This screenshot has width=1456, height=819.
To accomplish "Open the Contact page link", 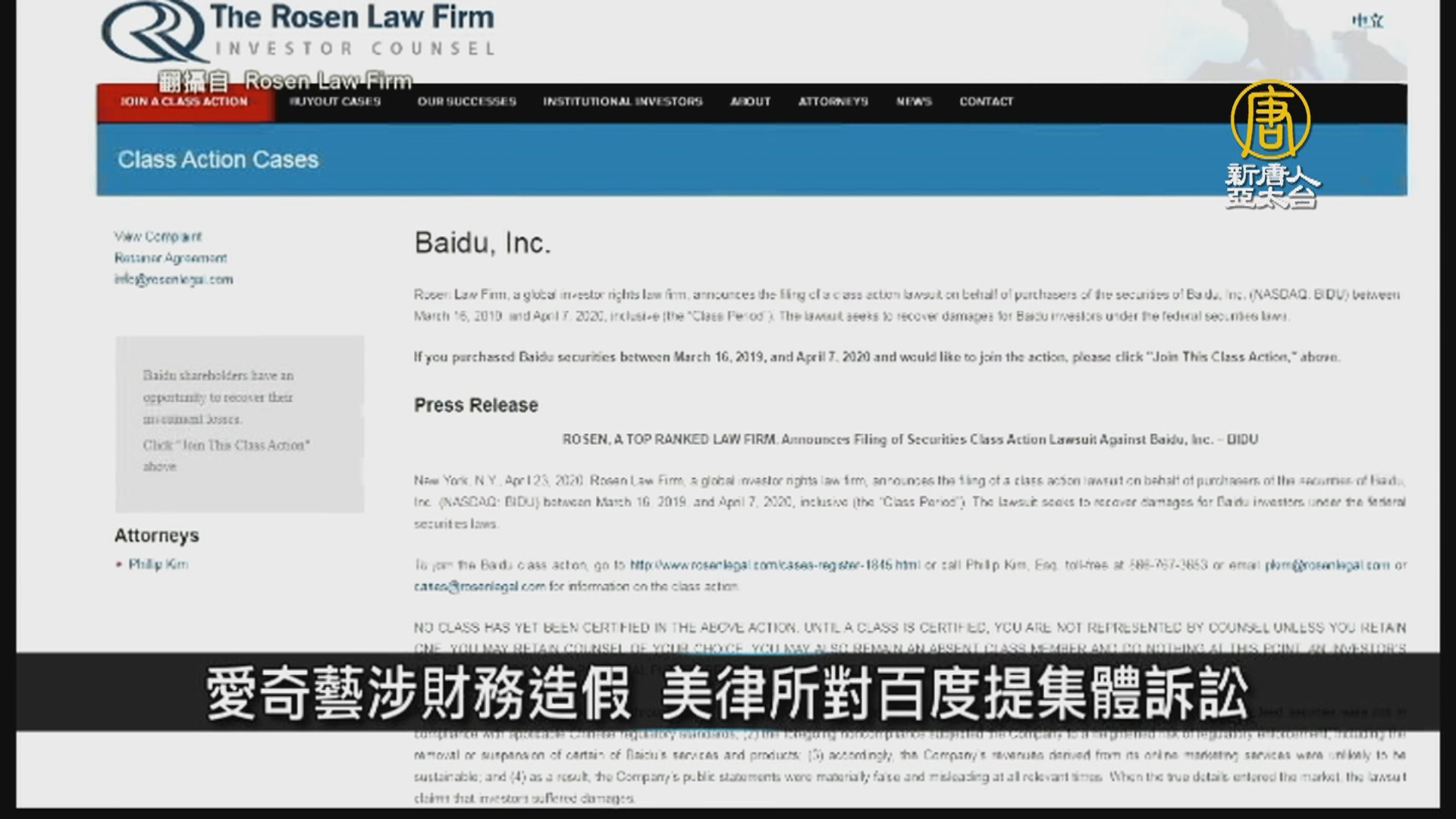I will (986, 102).
